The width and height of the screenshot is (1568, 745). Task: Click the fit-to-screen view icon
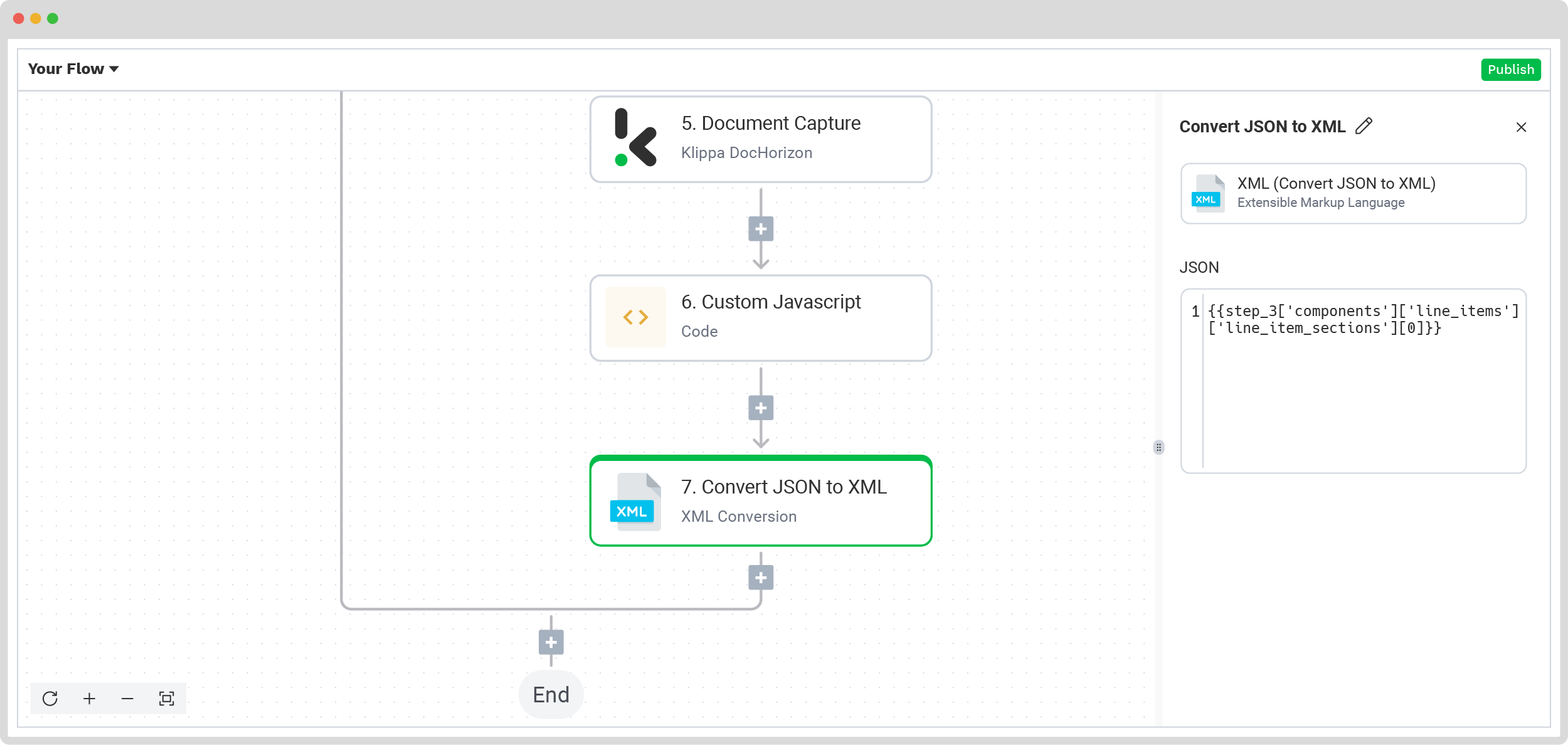tap(167, 699)
